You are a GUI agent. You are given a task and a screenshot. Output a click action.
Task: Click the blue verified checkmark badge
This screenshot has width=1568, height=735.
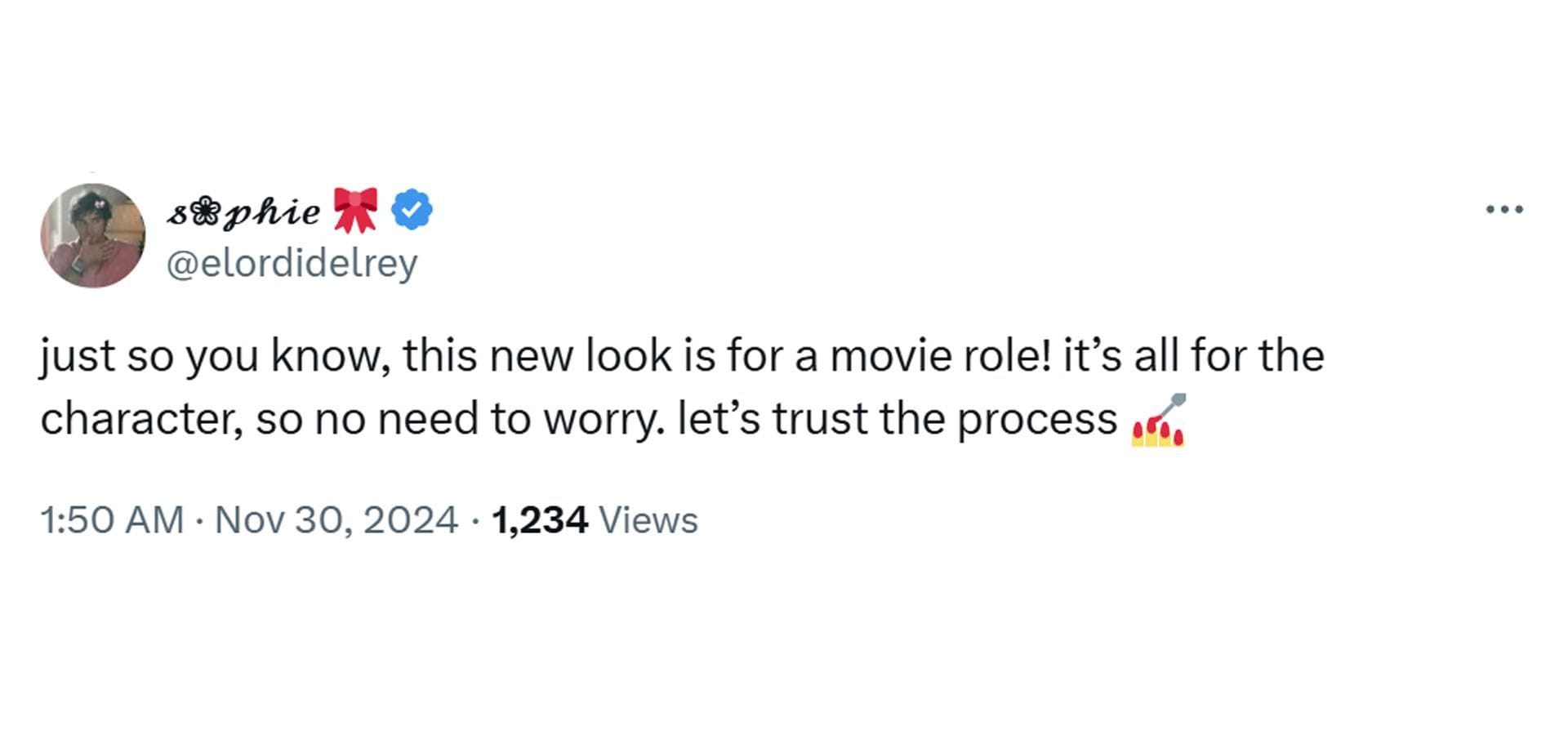click(x=412, y=210)
